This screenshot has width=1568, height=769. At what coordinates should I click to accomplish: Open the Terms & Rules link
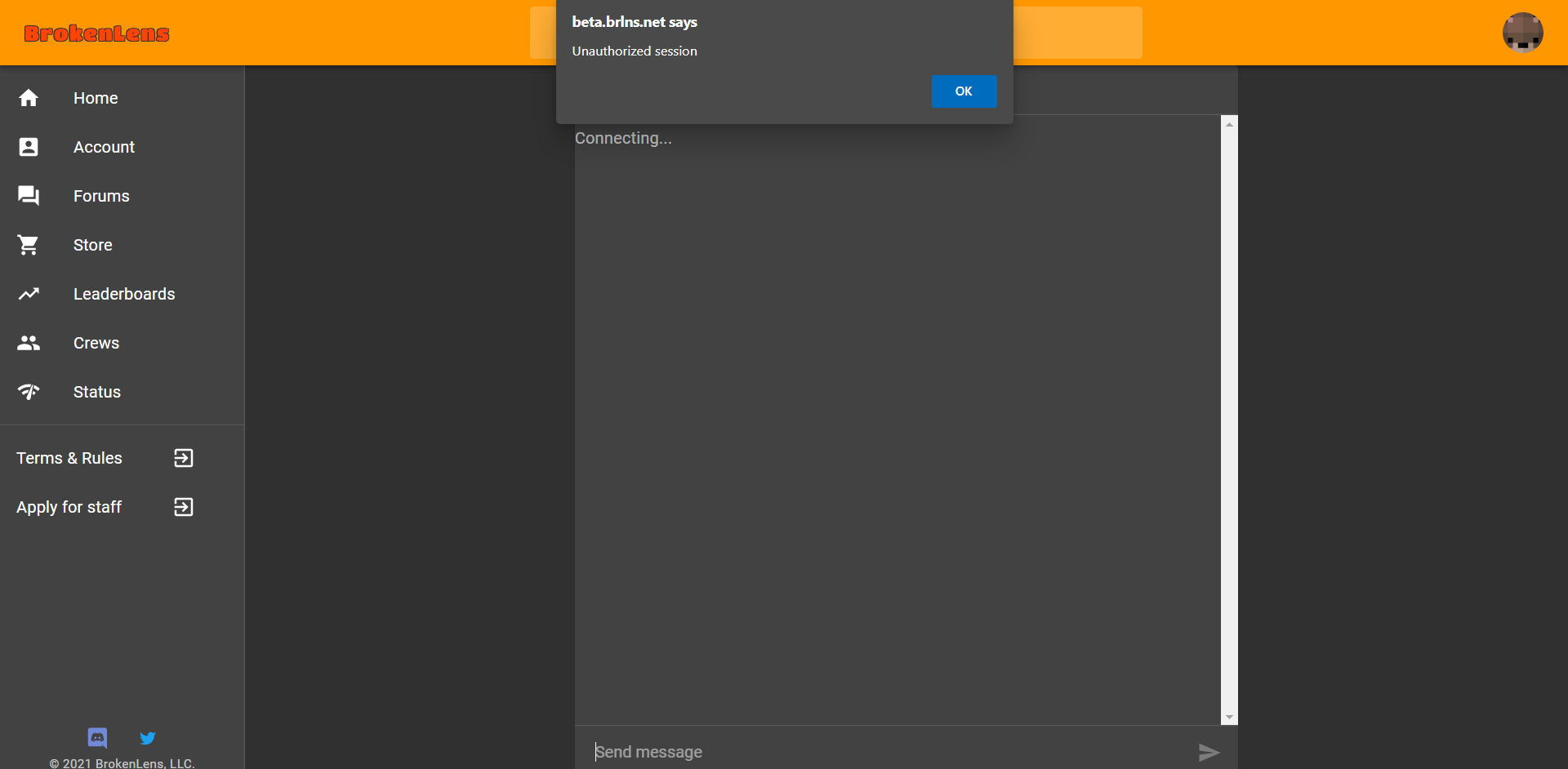pyautogui.click(x=69, y=458)
